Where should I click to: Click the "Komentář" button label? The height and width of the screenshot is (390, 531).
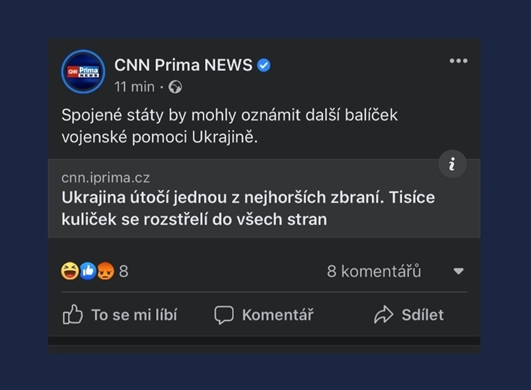[278, 315]
